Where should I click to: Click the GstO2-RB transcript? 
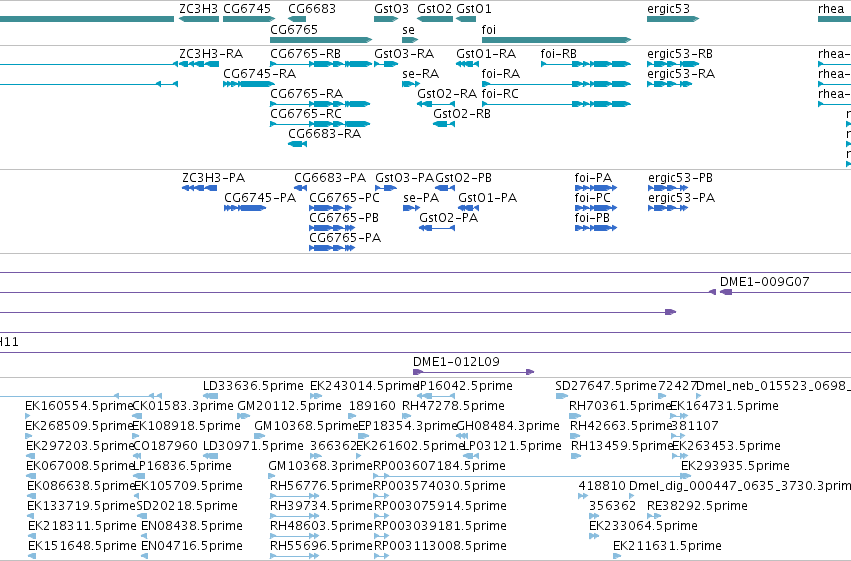point(443,124)
